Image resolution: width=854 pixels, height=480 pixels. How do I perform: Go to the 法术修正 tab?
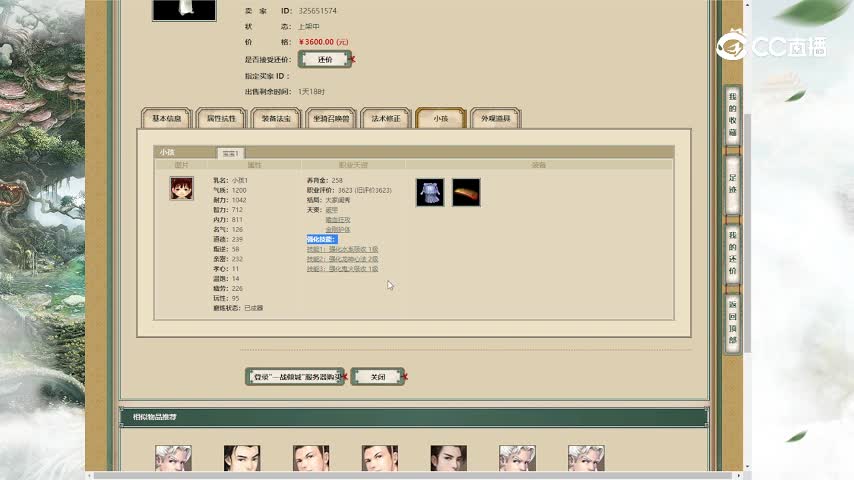[x=386, y=118]
